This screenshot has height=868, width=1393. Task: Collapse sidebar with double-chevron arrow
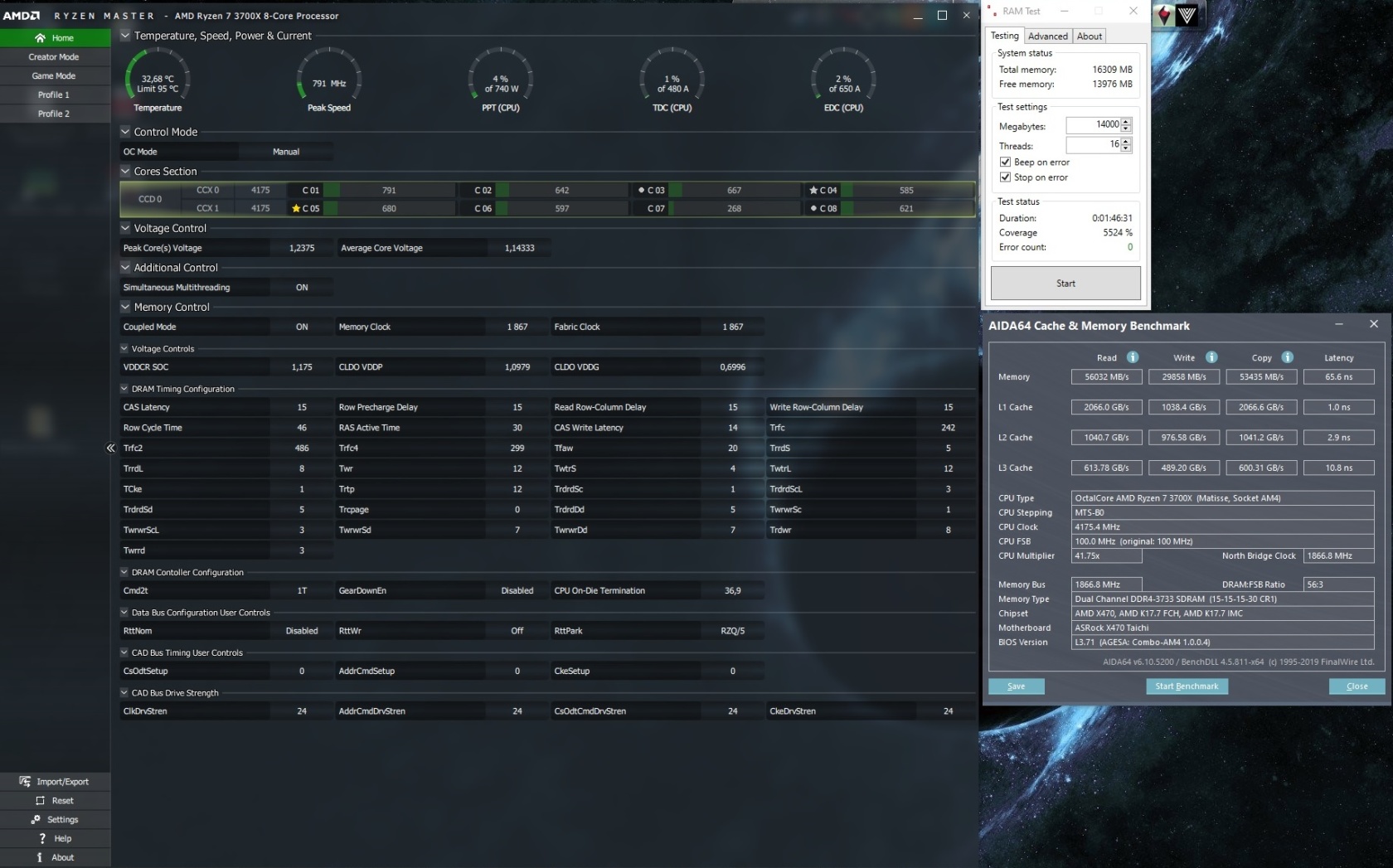110,449
